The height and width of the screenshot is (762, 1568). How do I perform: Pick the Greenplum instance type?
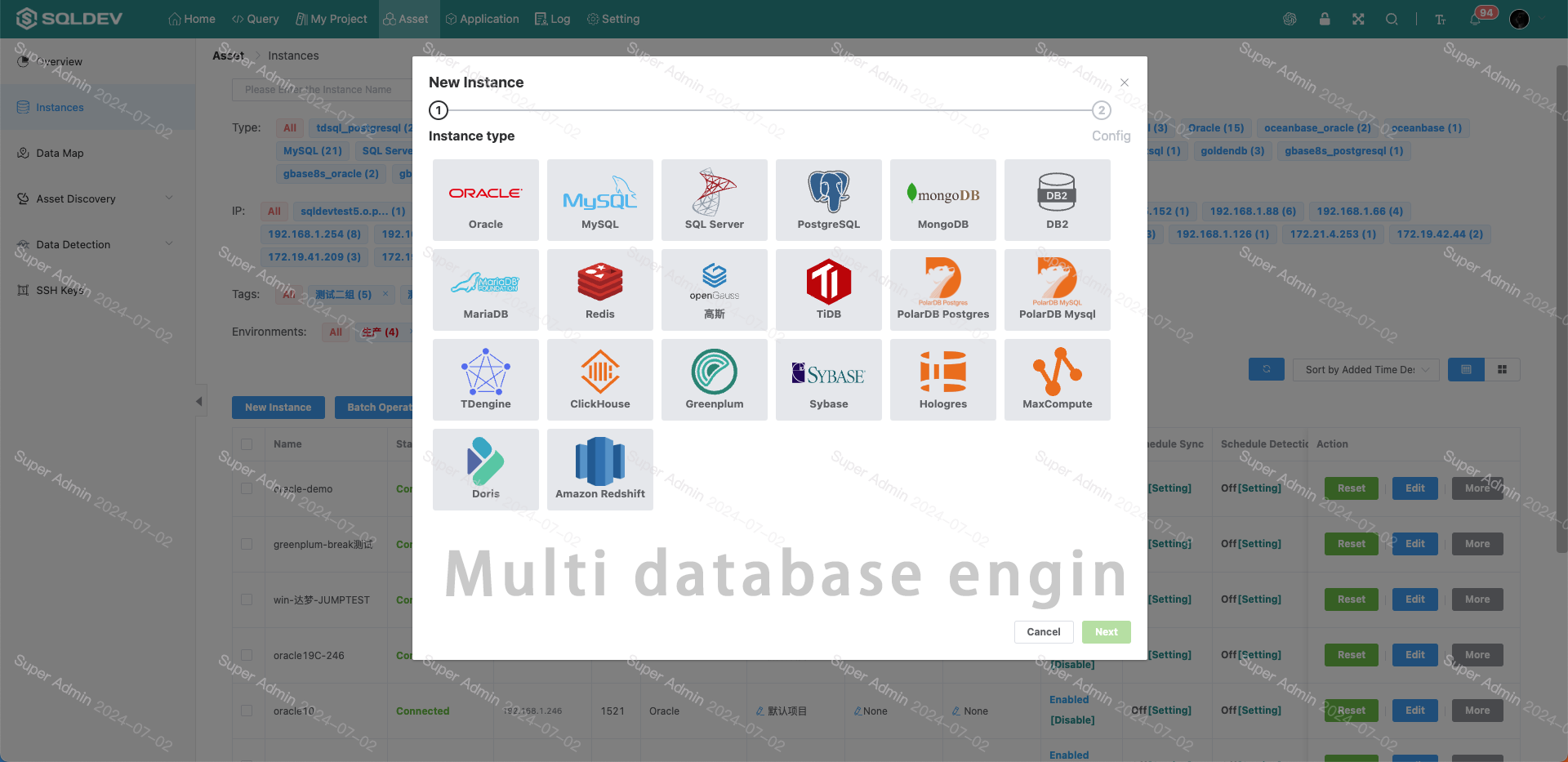[x=715, y=380]
